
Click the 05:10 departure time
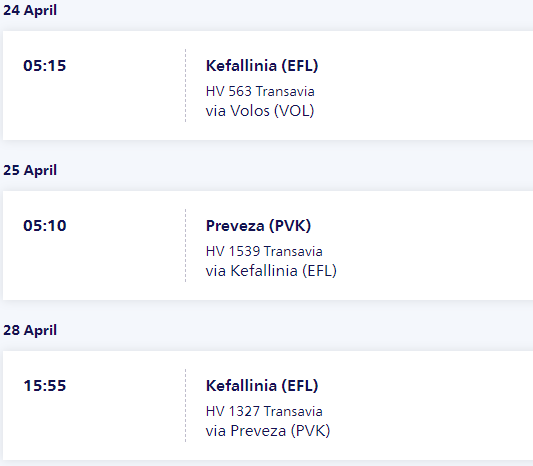(45, 226)
